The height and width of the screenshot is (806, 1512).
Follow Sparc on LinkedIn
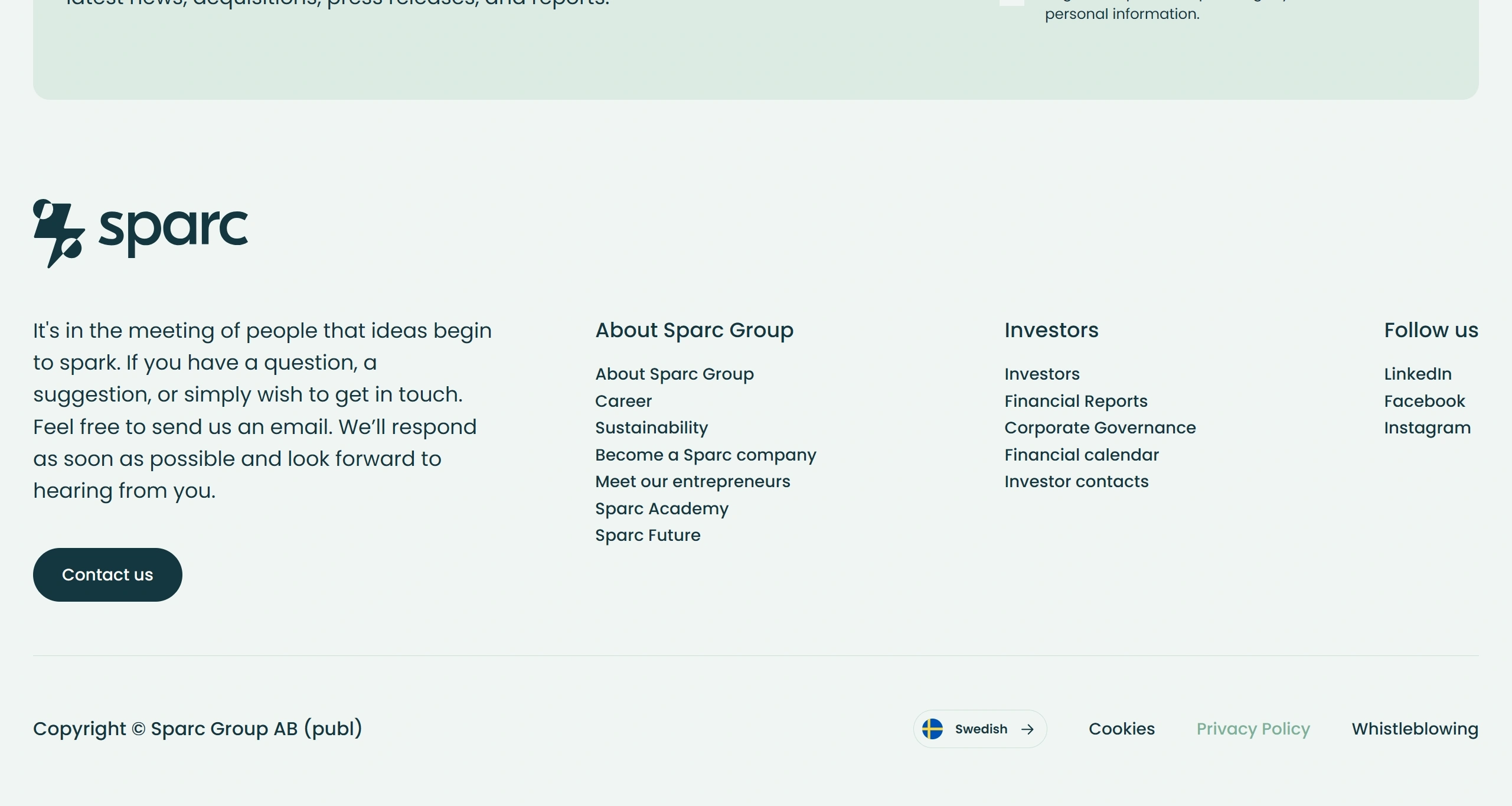[x=1418, y=374]
